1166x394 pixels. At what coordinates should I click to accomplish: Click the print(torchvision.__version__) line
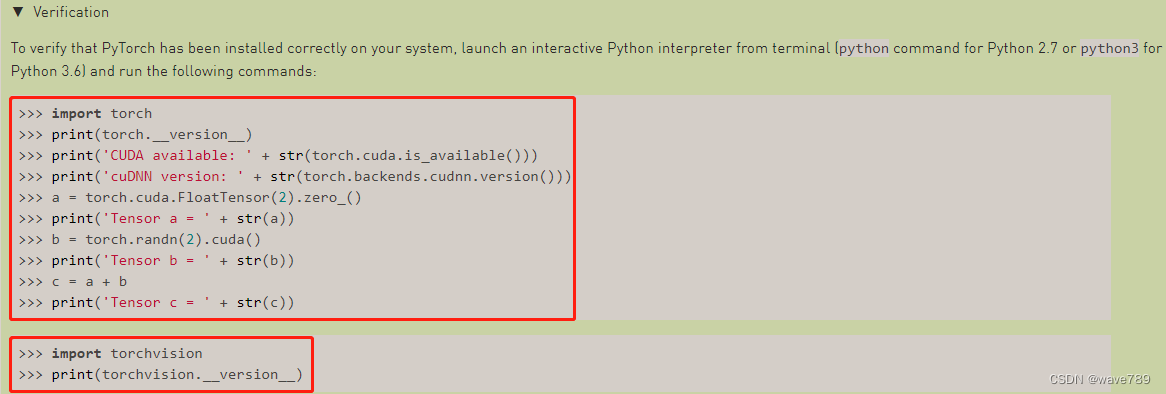(x=161, y=374)
